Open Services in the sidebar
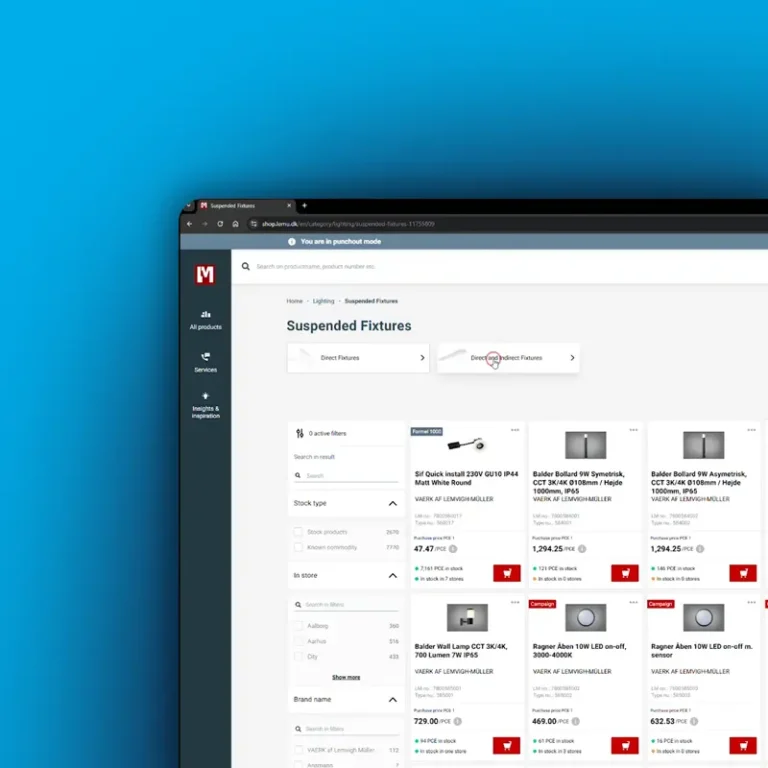Screen dimensions: 768x768 206,362
